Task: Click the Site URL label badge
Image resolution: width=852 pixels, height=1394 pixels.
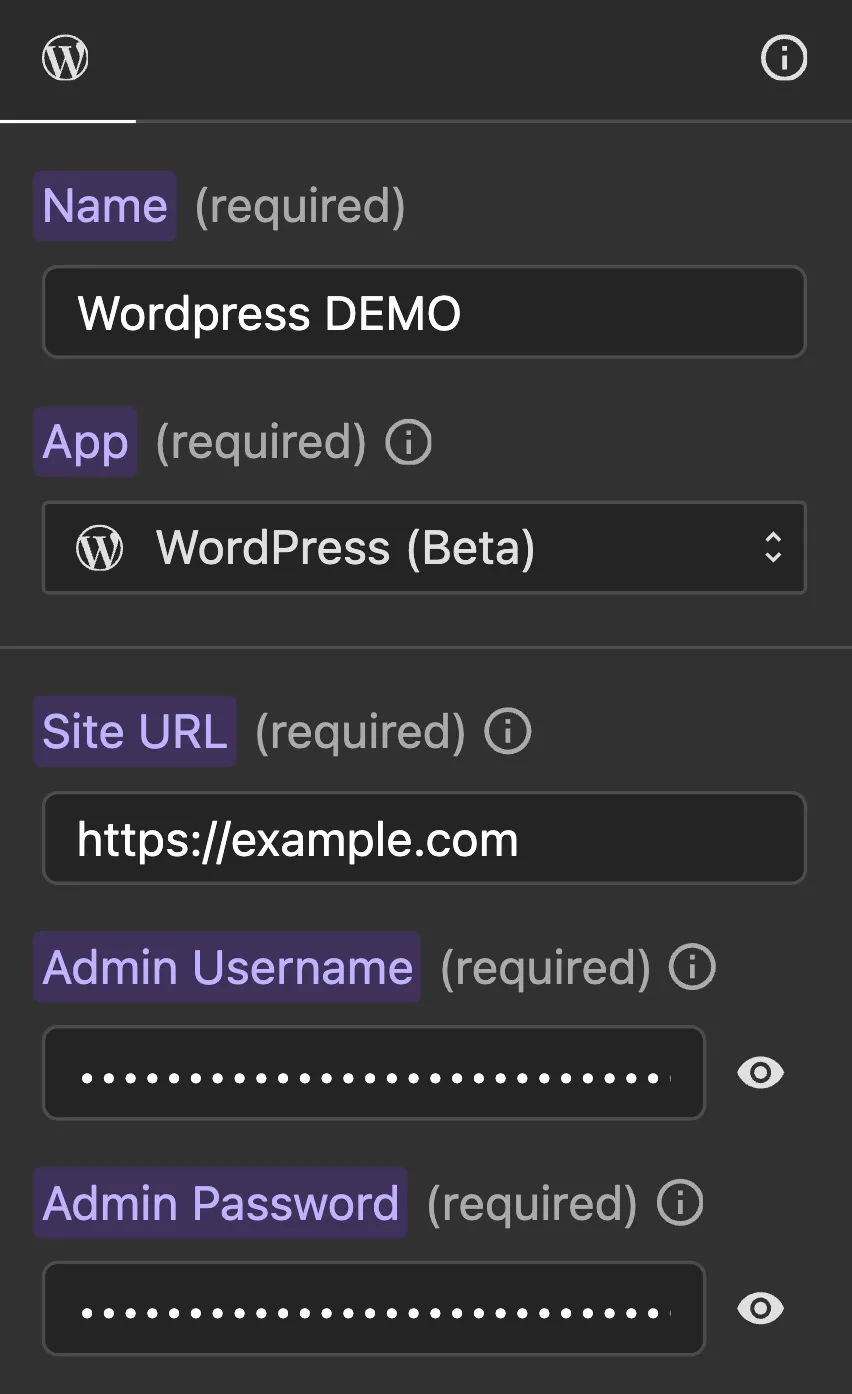Action: tap(134, 731)
